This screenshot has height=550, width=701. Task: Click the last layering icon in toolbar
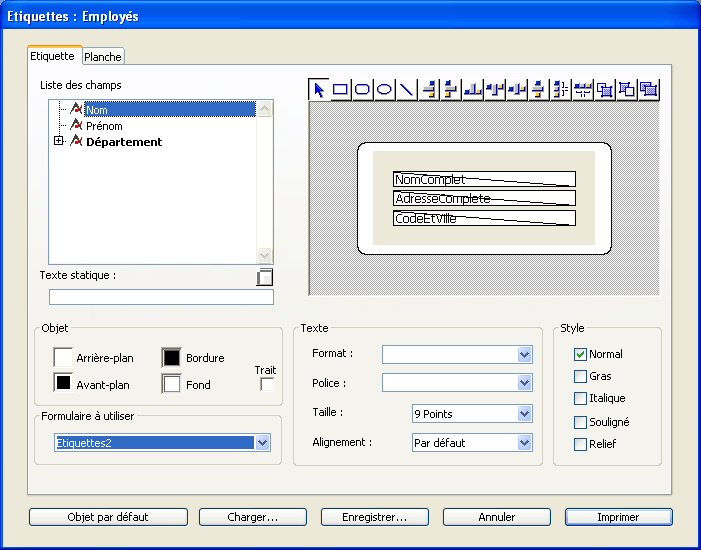point(649,89)
